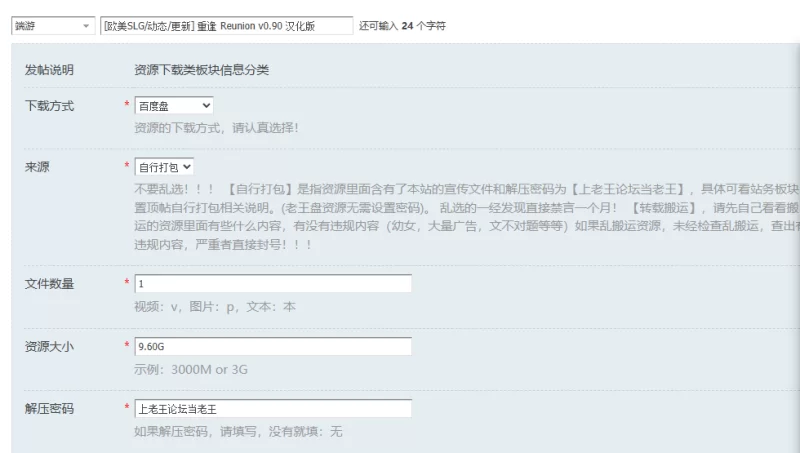
Task: Click the 不要乱选 warning paragraph under 来源
Action: coord(466,217)
